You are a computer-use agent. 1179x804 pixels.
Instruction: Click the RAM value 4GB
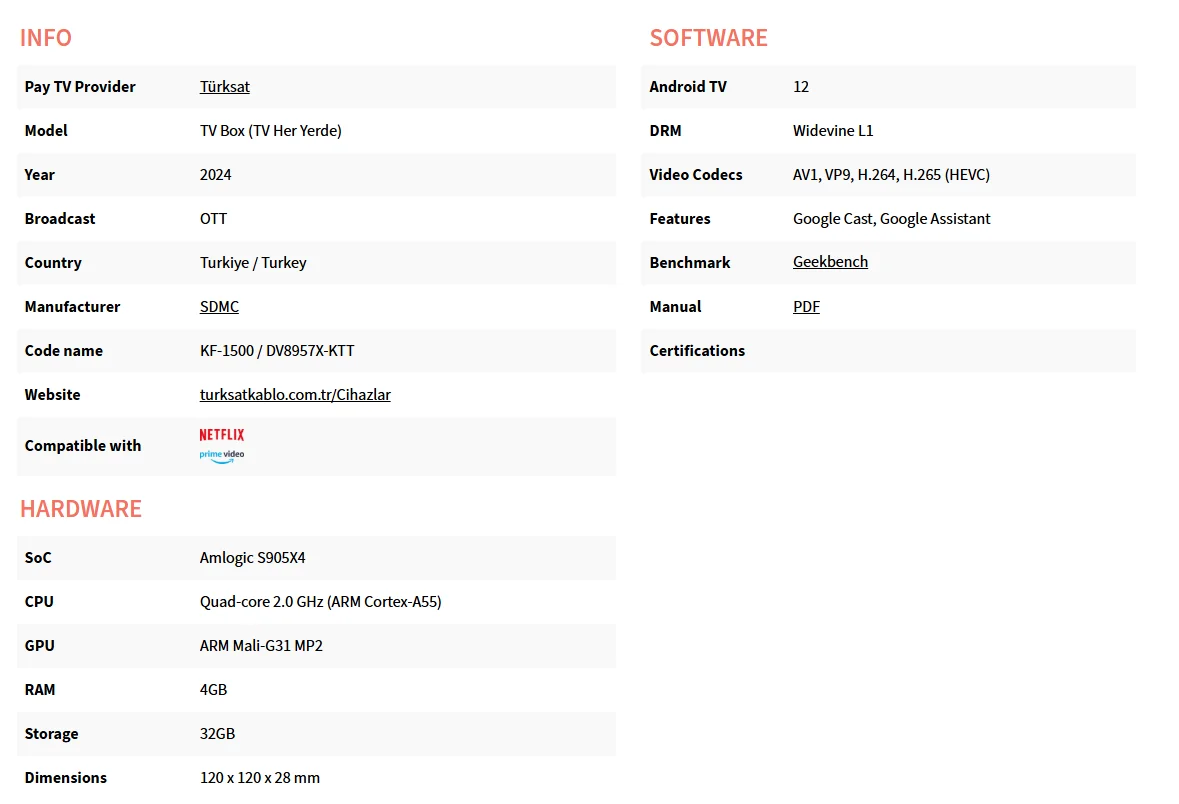click(213, 690)
